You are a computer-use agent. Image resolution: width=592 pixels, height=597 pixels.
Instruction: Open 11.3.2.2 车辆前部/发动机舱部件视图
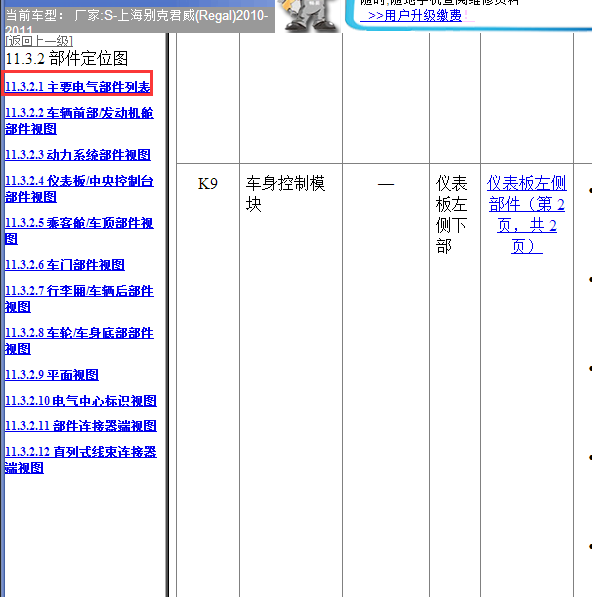point(79,121)
